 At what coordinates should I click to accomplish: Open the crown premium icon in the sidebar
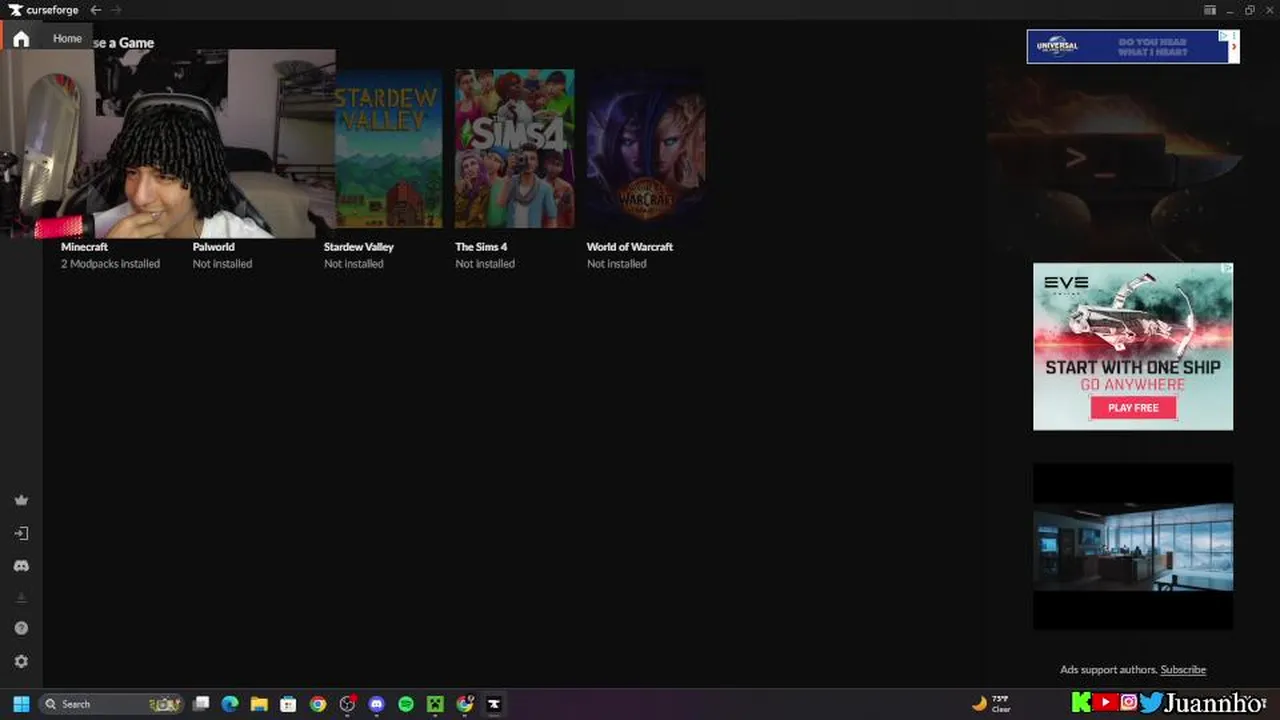(21, 500)
